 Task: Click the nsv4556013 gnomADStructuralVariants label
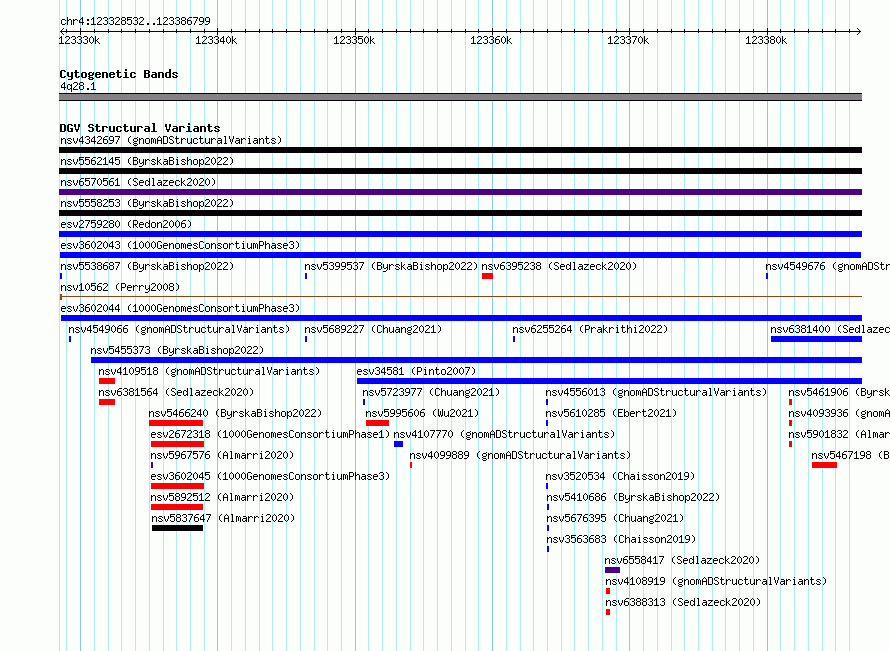pos(656,392)
